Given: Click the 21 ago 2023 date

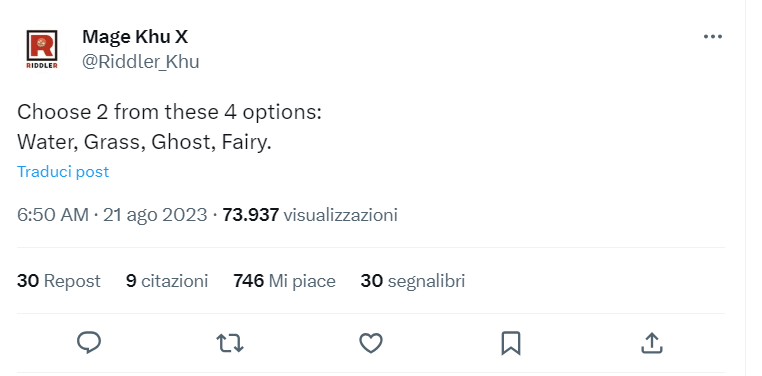Looking at the screenshot, I should point(155,215).
